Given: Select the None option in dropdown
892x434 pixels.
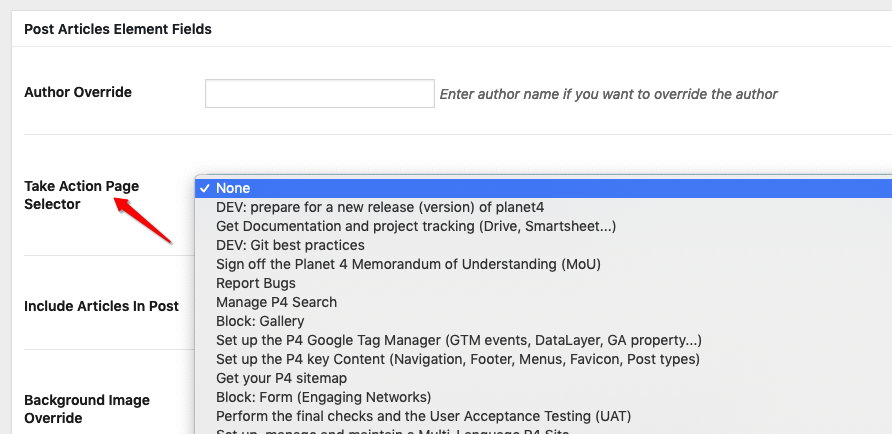Looking at the screenshot, I should [x=543, y=188].
